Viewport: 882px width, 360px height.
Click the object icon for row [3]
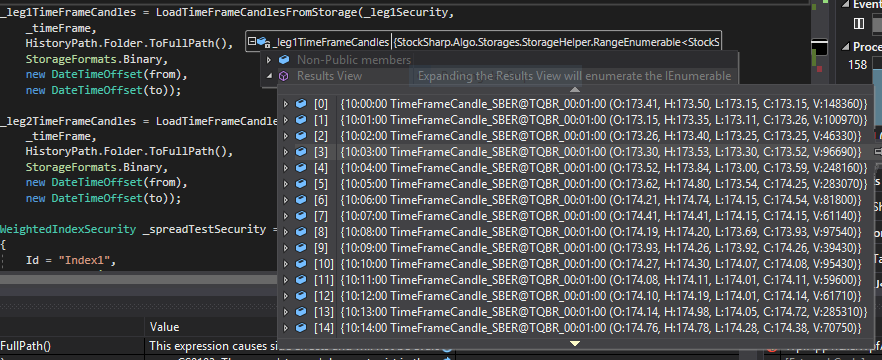tap(302, 152)
